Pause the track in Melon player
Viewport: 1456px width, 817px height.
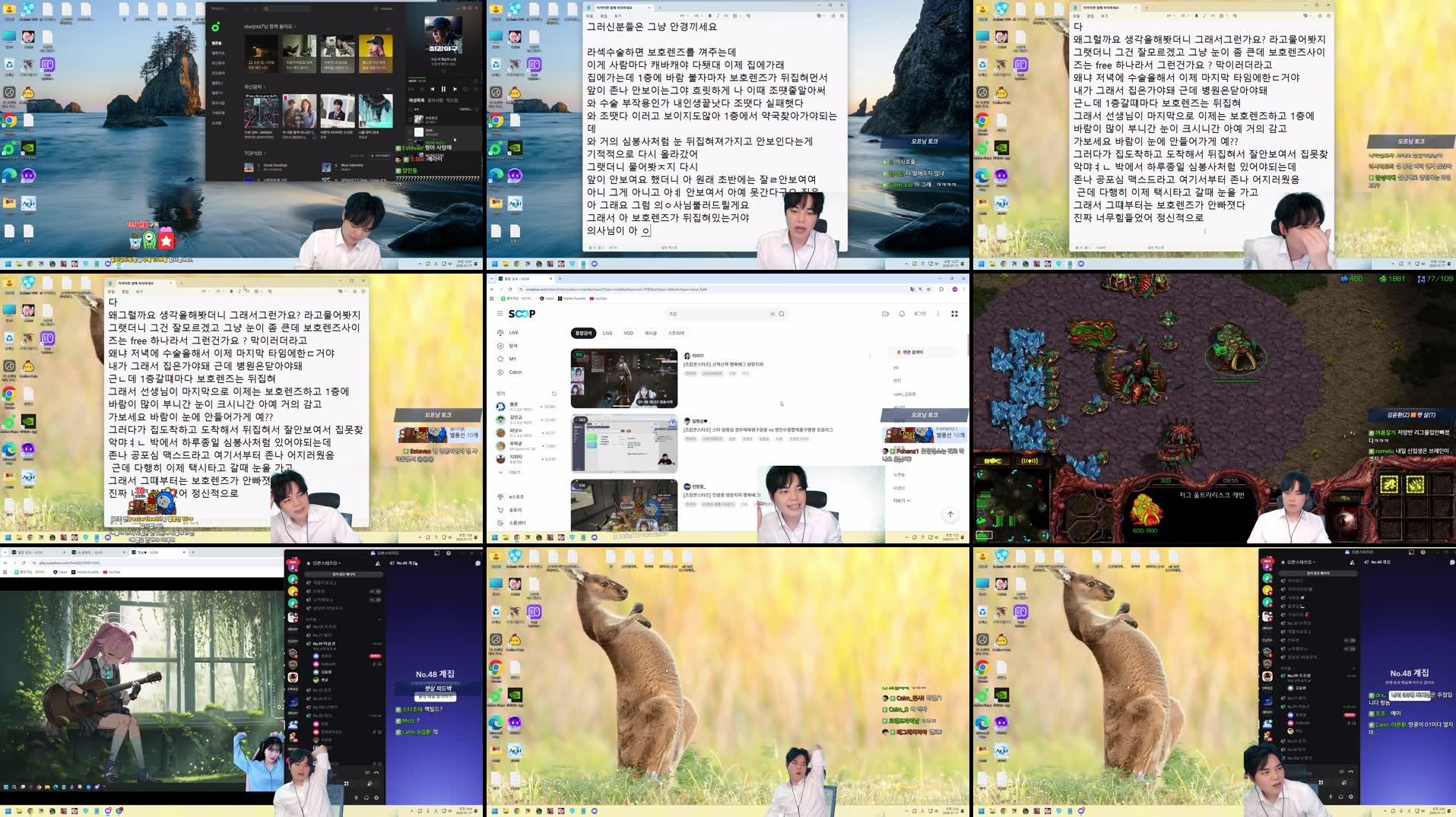click(x=443, y=89)
